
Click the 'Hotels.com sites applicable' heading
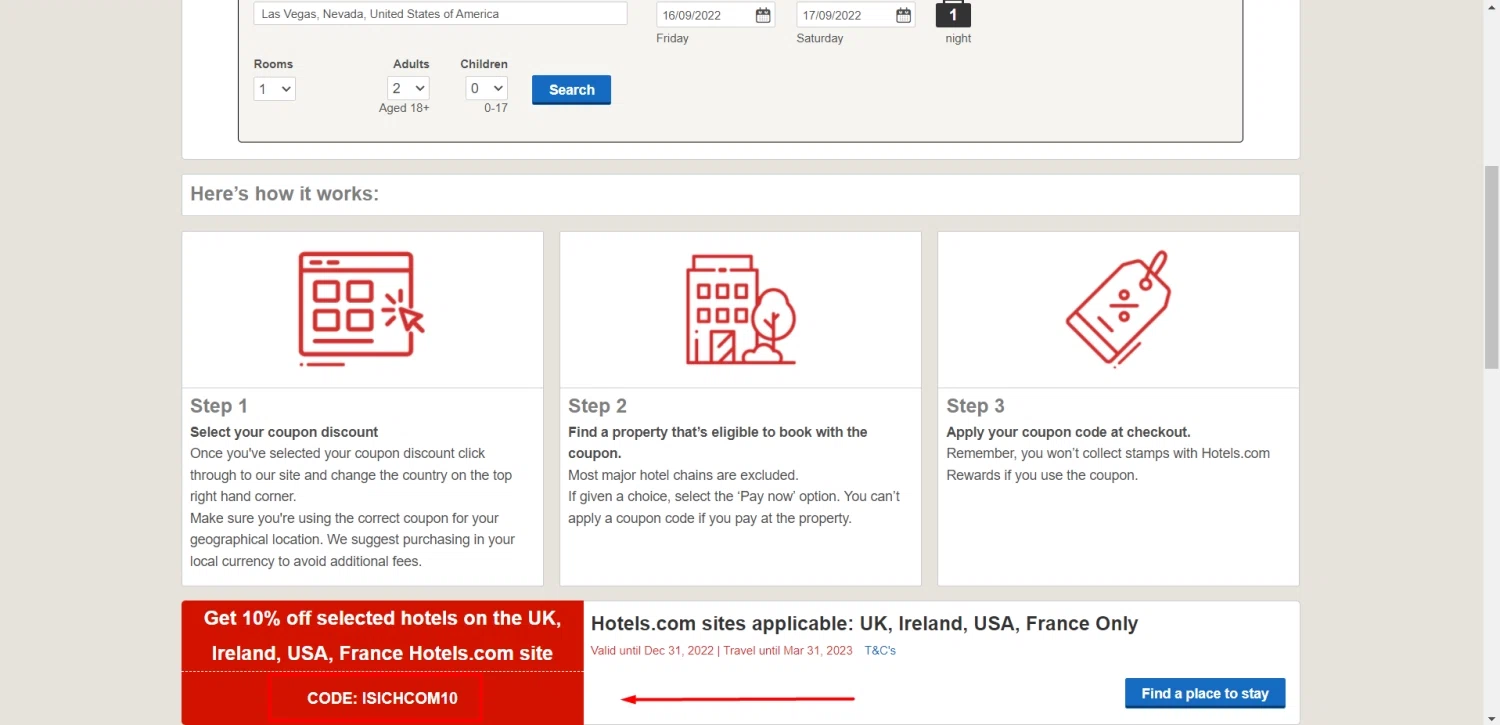pyautogui.click(x=864, y=624)
